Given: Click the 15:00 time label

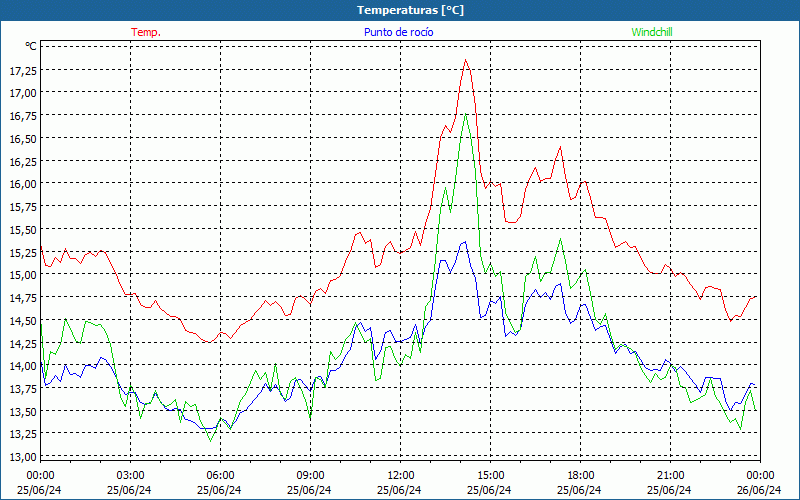Looking at the screenshot, I should [490, 476].
